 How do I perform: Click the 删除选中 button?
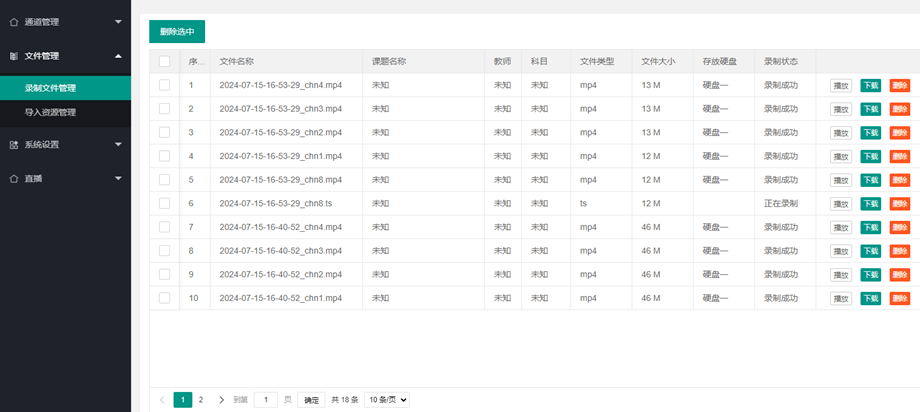point(177,32)
